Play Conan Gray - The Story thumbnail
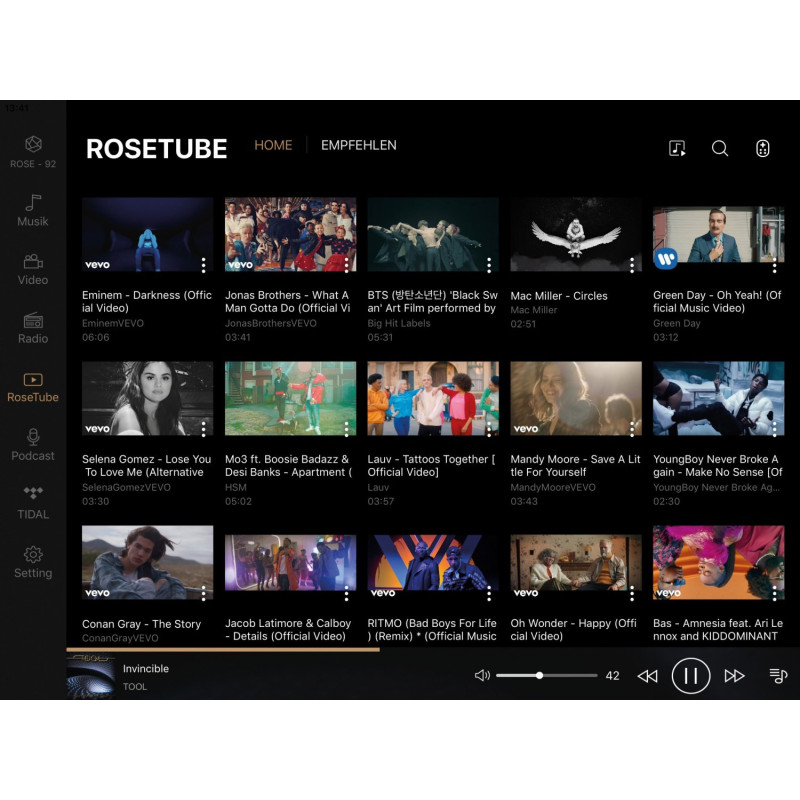Screen dimensions: 800x800 [147, 562]
